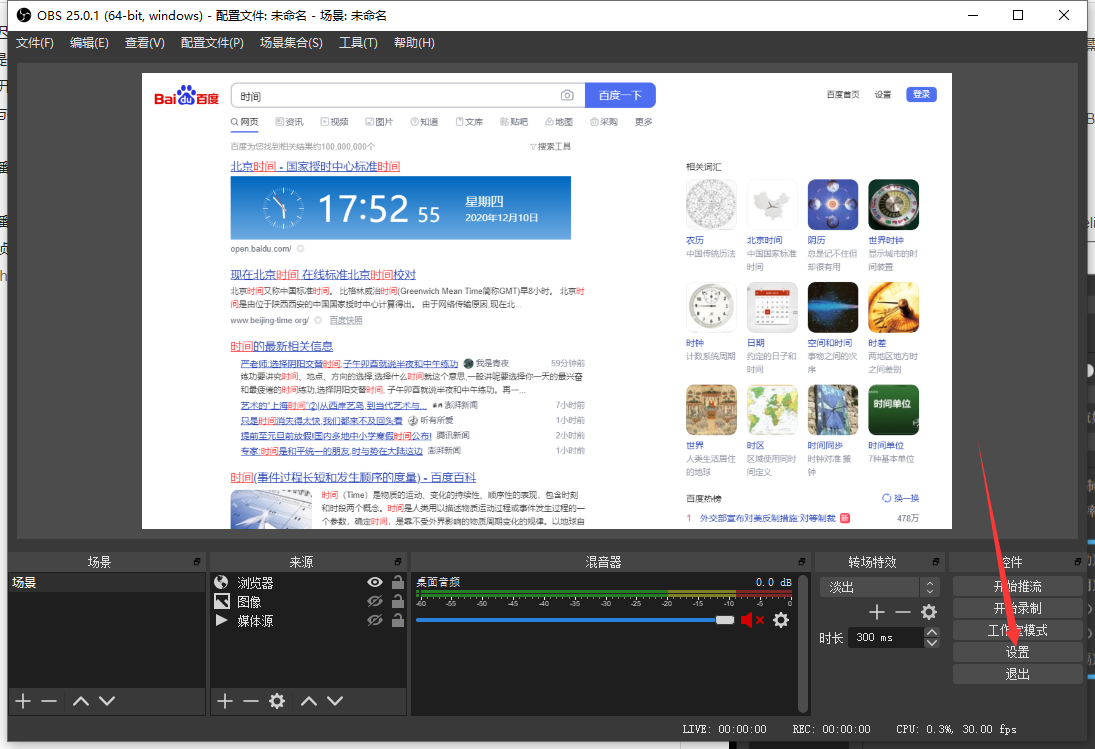Image resolution: width=1095 pixels, height=749 pixels.
Task: Open source properties gear icon
Action: pos(277,701)
